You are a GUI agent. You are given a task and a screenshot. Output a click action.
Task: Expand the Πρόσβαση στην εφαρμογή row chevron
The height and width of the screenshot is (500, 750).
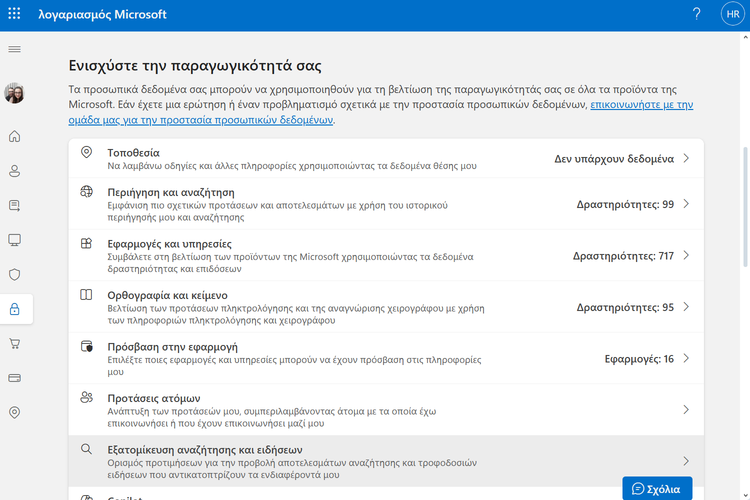click(686, 358)
